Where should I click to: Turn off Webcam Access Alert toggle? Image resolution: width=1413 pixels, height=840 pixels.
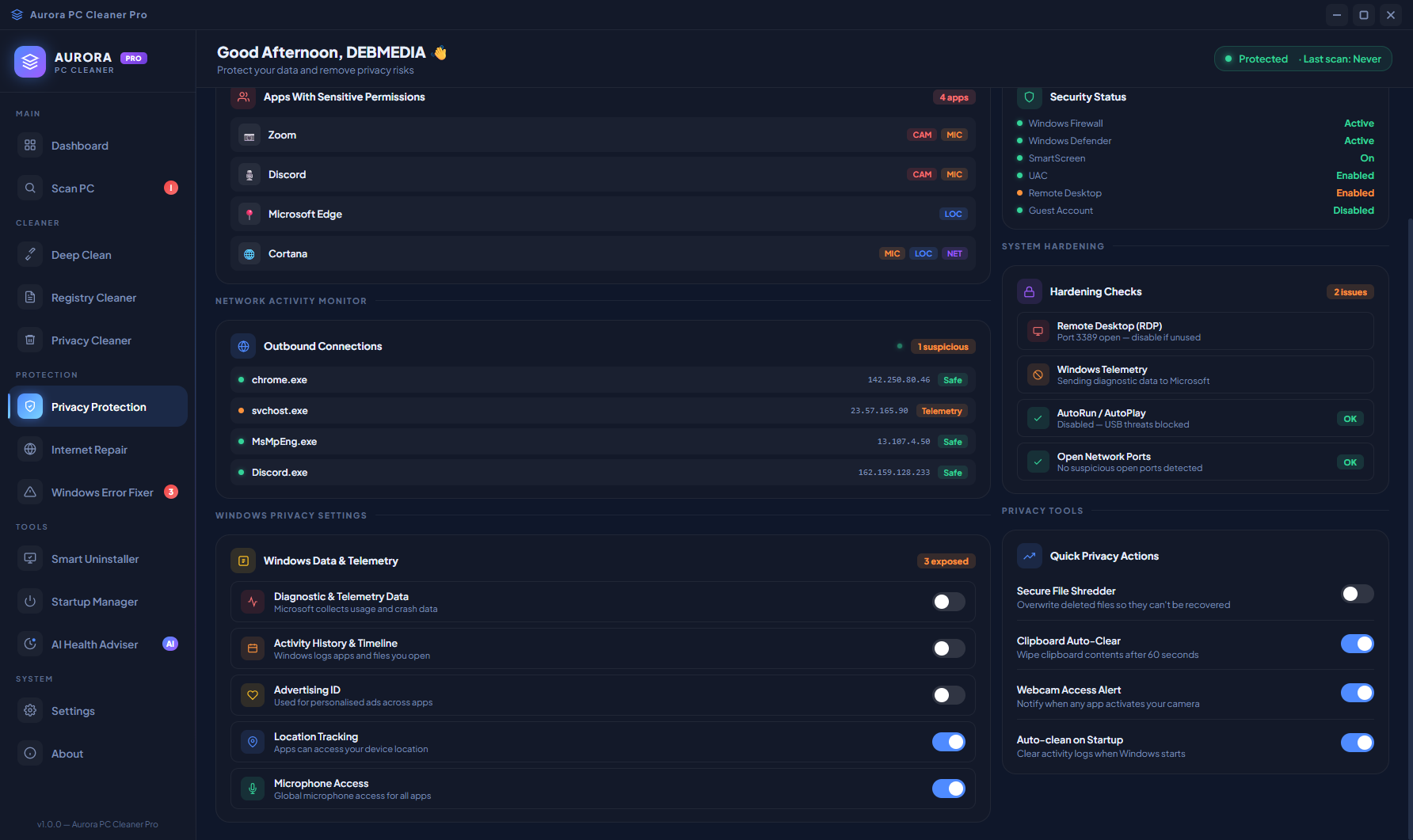(x=1357, y=693)
